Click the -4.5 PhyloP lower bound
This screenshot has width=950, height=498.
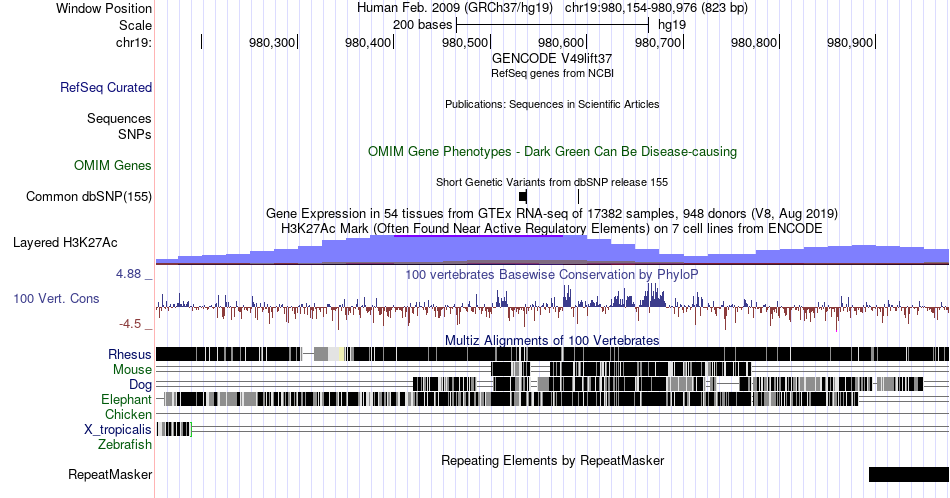[130, 324]
